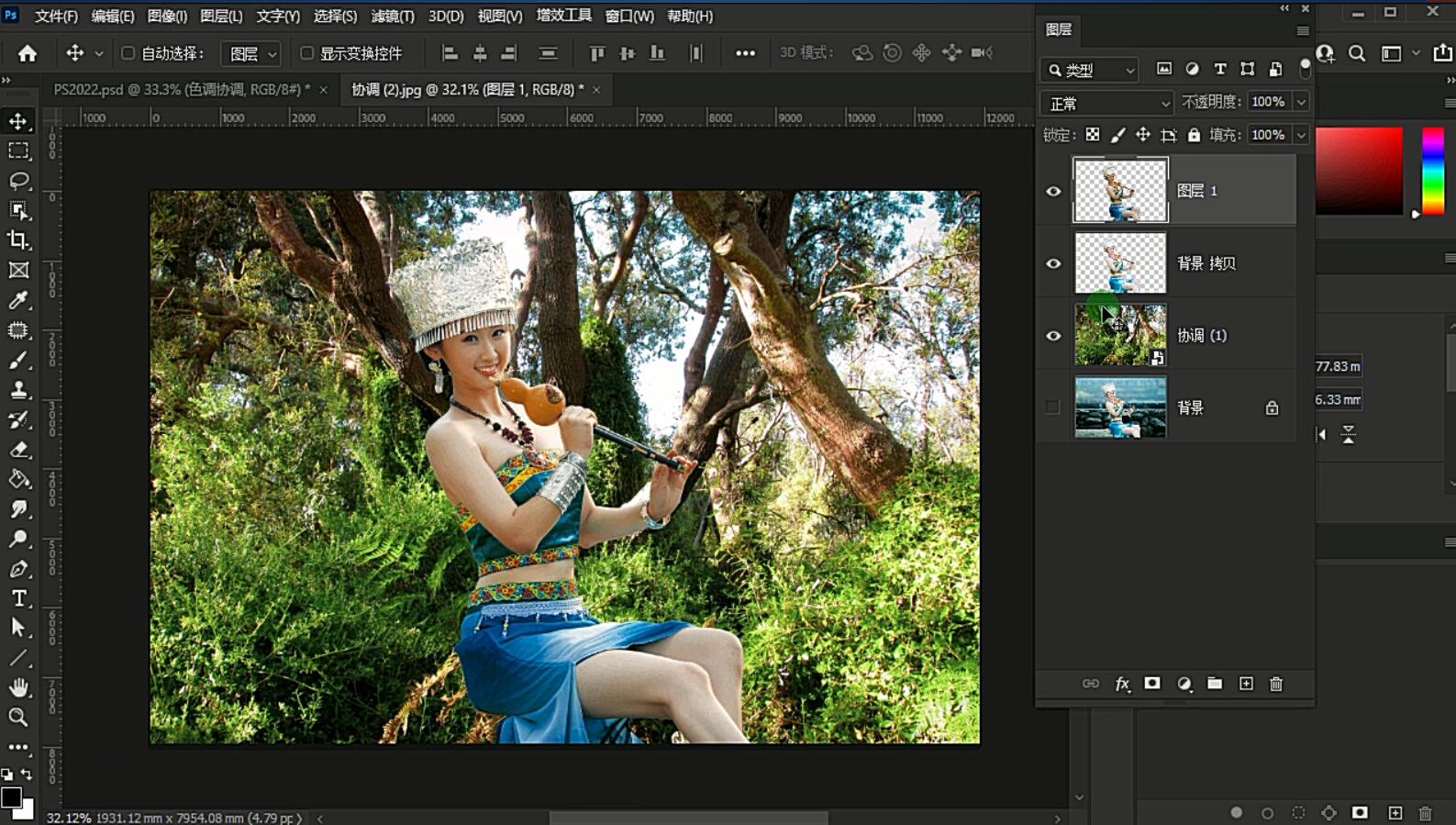
Task: Open the 增效工具 menu
Action: coord(563,17)
